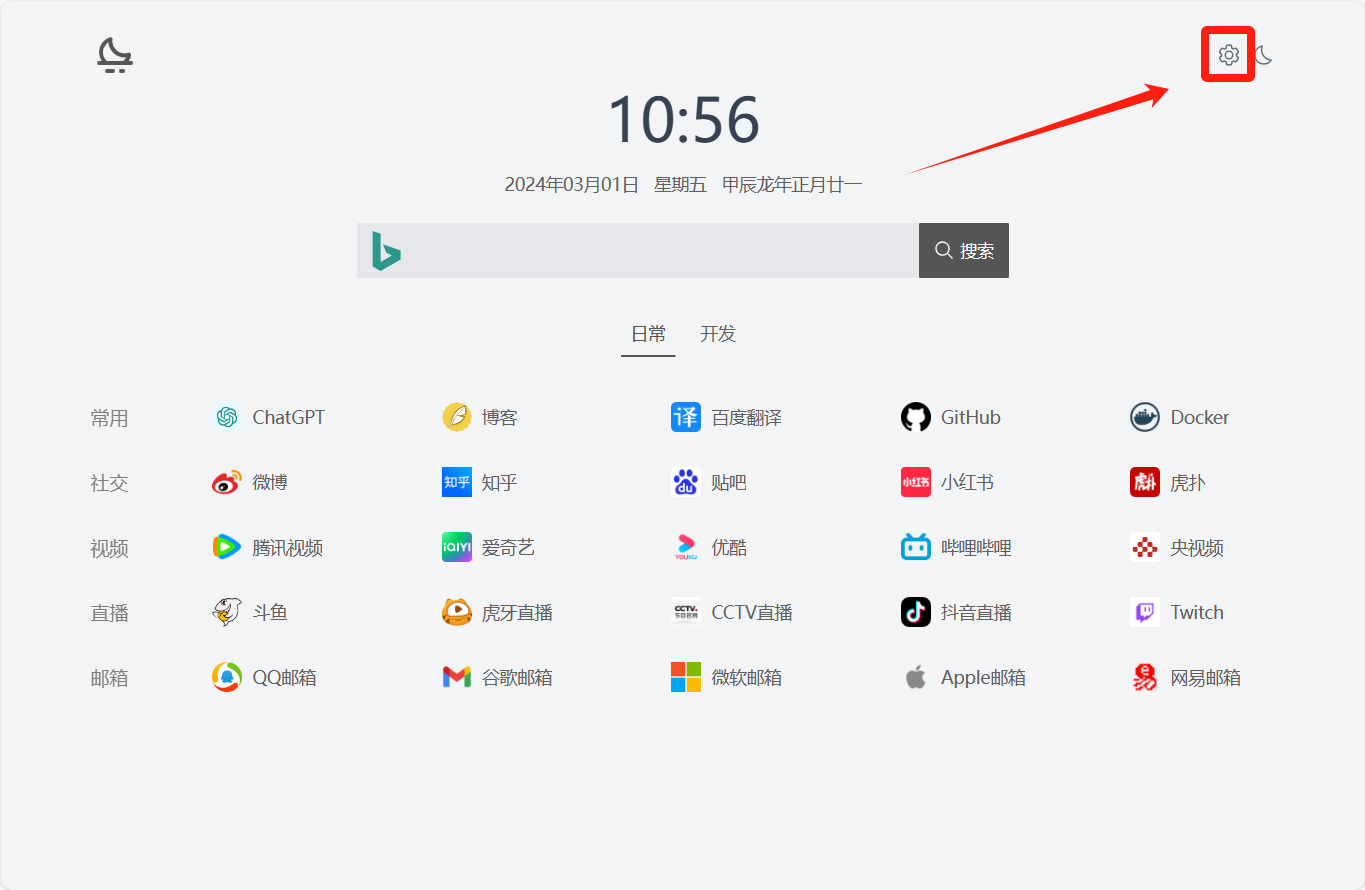The image size is (1365, 890).
Task: Switch to the 日常 tab
Action: (x=648, y=334)
